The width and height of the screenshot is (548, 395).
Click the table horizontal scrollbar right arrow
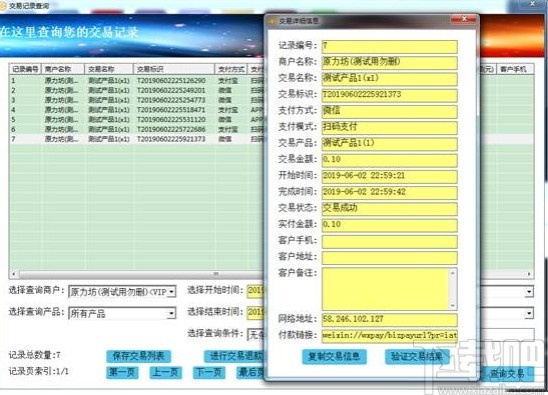pyautogui.click(x=529, y=274)
